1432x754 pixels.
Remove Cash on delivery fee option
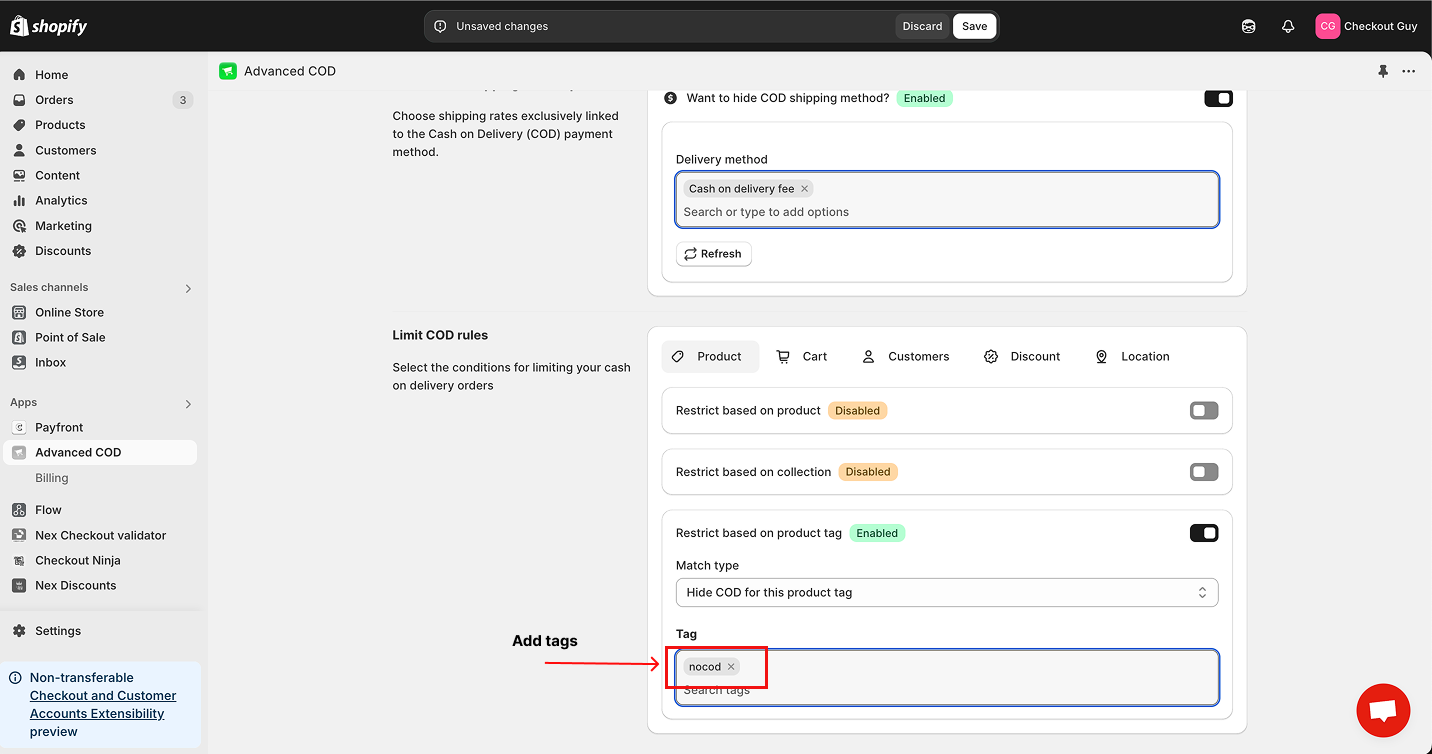804,189
